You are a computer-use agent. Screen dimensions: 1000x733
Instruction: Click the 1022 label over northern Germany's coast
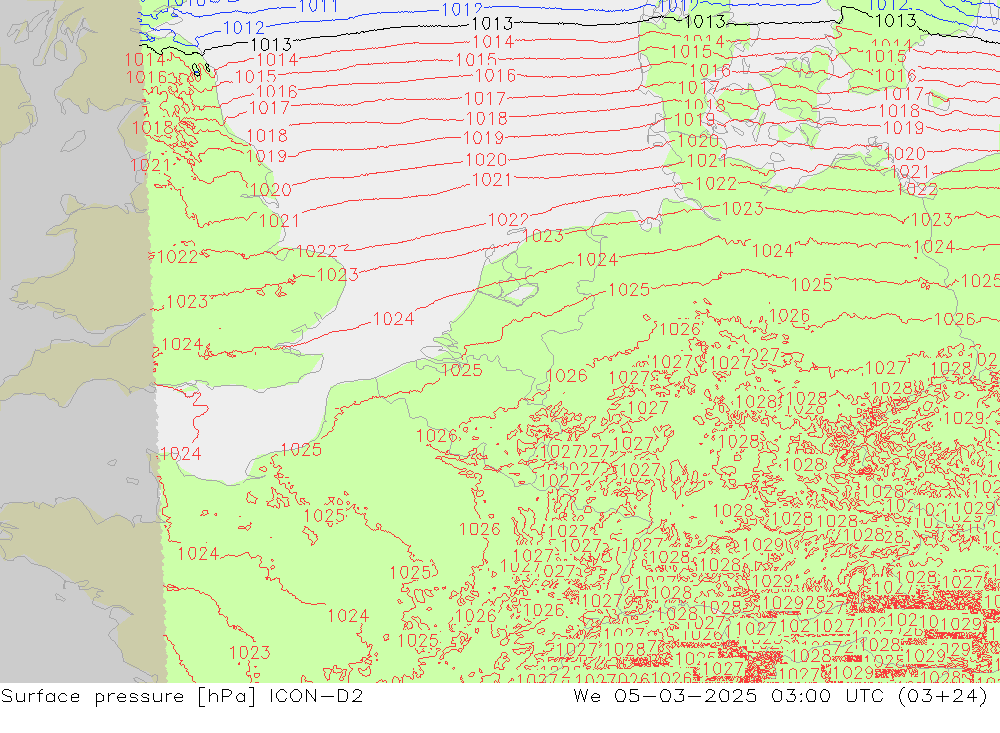[x=716, y=184]
